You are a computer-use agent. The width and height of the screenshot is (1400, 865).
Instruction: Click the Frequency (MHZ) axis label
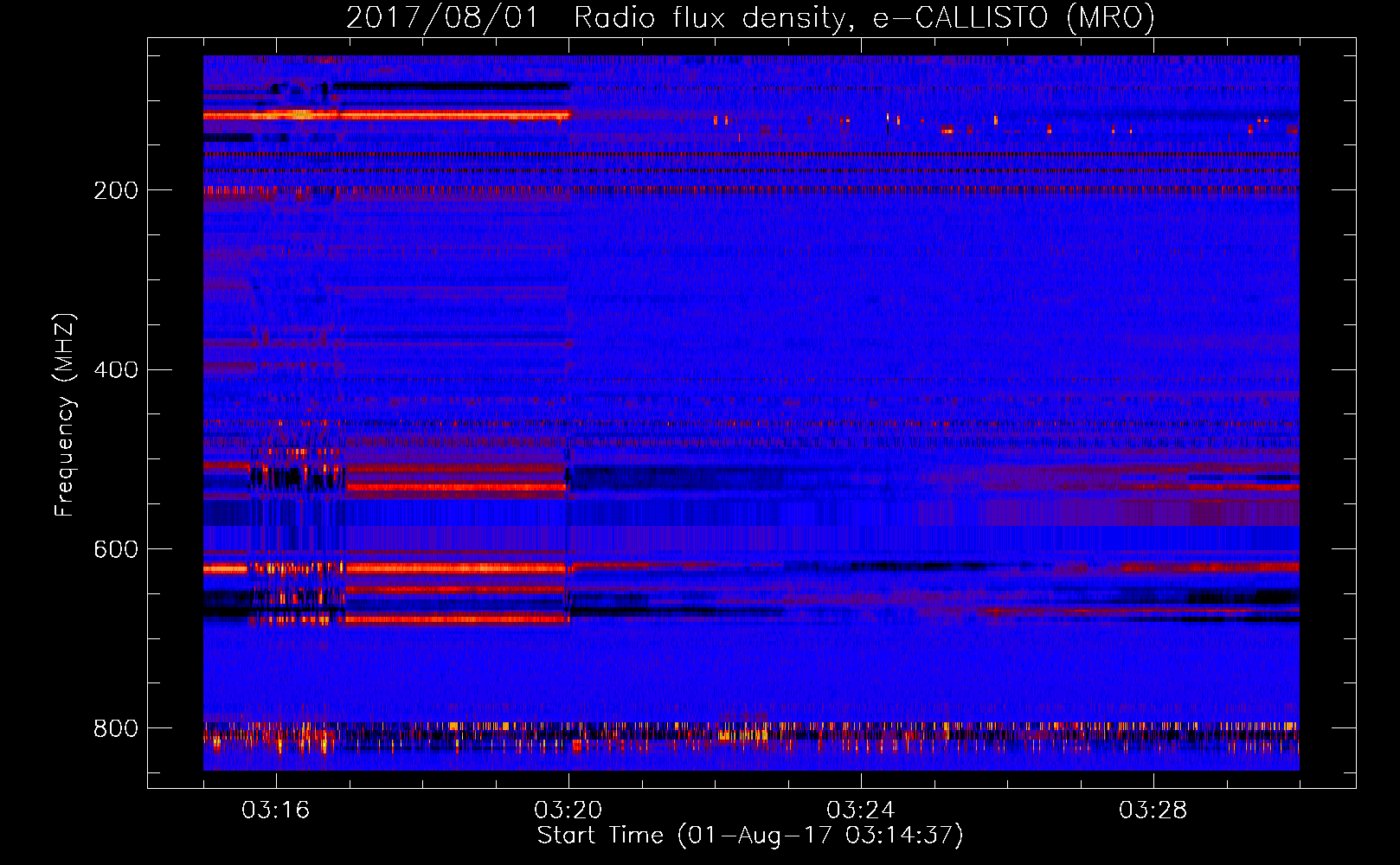65,414
